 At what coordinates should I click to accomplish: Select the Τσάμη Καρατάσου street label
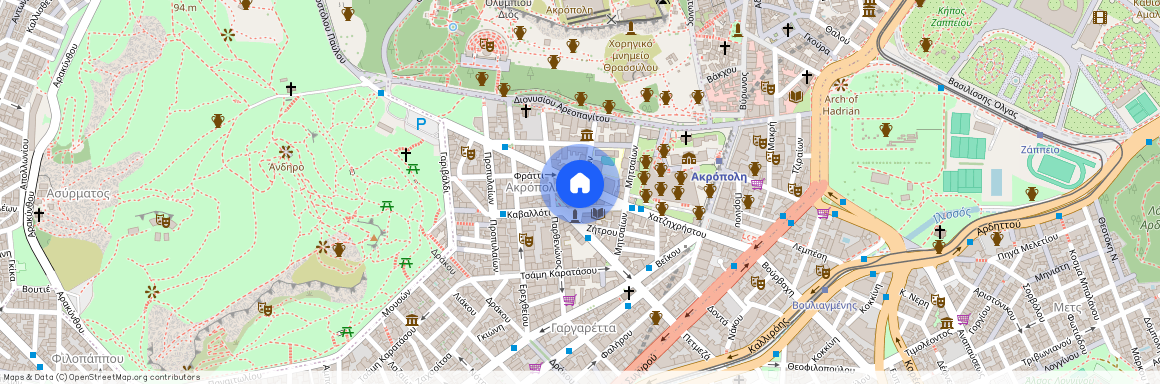(x=558, y=272)
